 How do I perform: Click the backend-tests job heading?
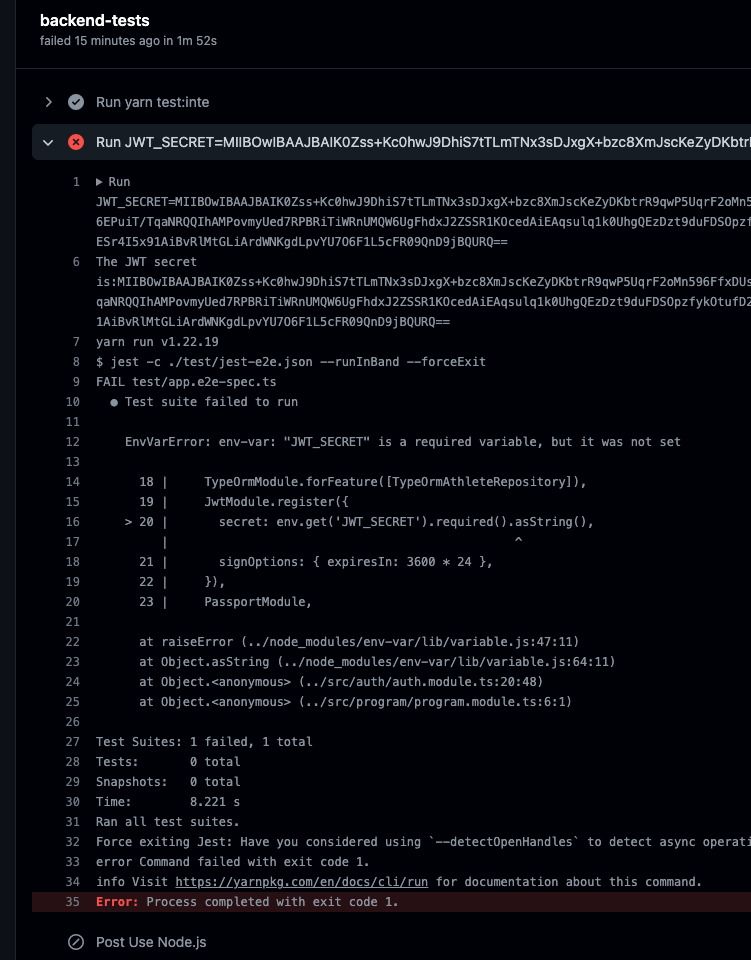pos(95,20)
